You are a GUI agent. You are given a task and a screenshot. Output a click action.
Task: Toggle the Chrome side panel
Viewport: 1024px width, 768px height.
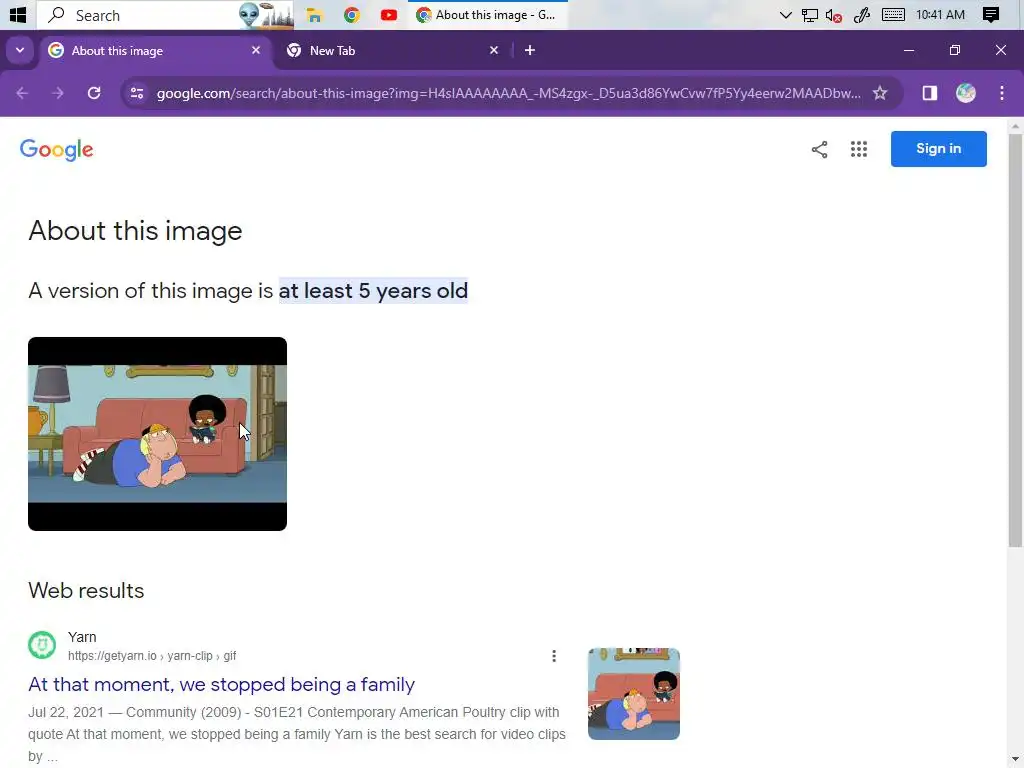[x=929, y=93]
